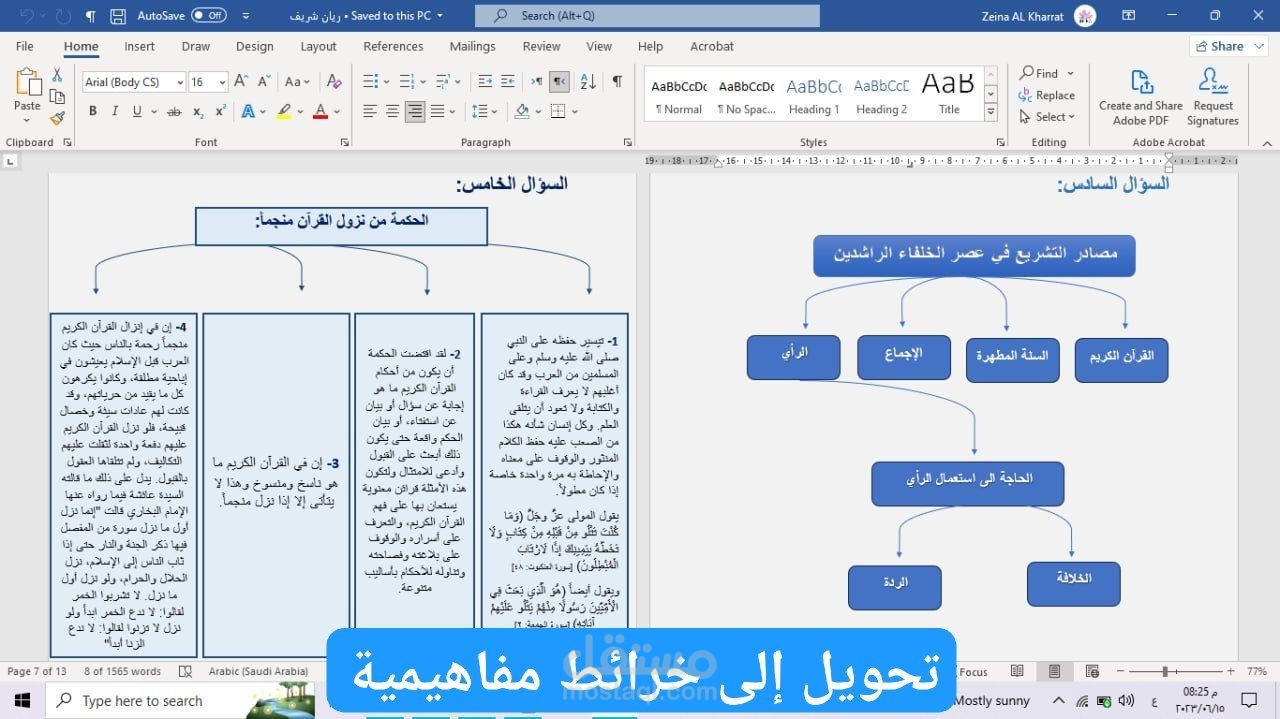The image size is (1280, 719).
Task: Select the Format Painter tool
Action: tap(57, 118)
